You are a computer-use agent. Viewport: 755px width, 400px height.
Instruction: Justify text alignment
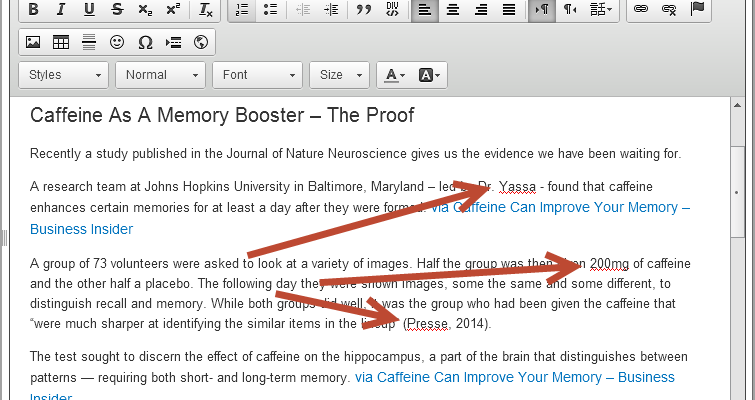[x=509, y=9]
